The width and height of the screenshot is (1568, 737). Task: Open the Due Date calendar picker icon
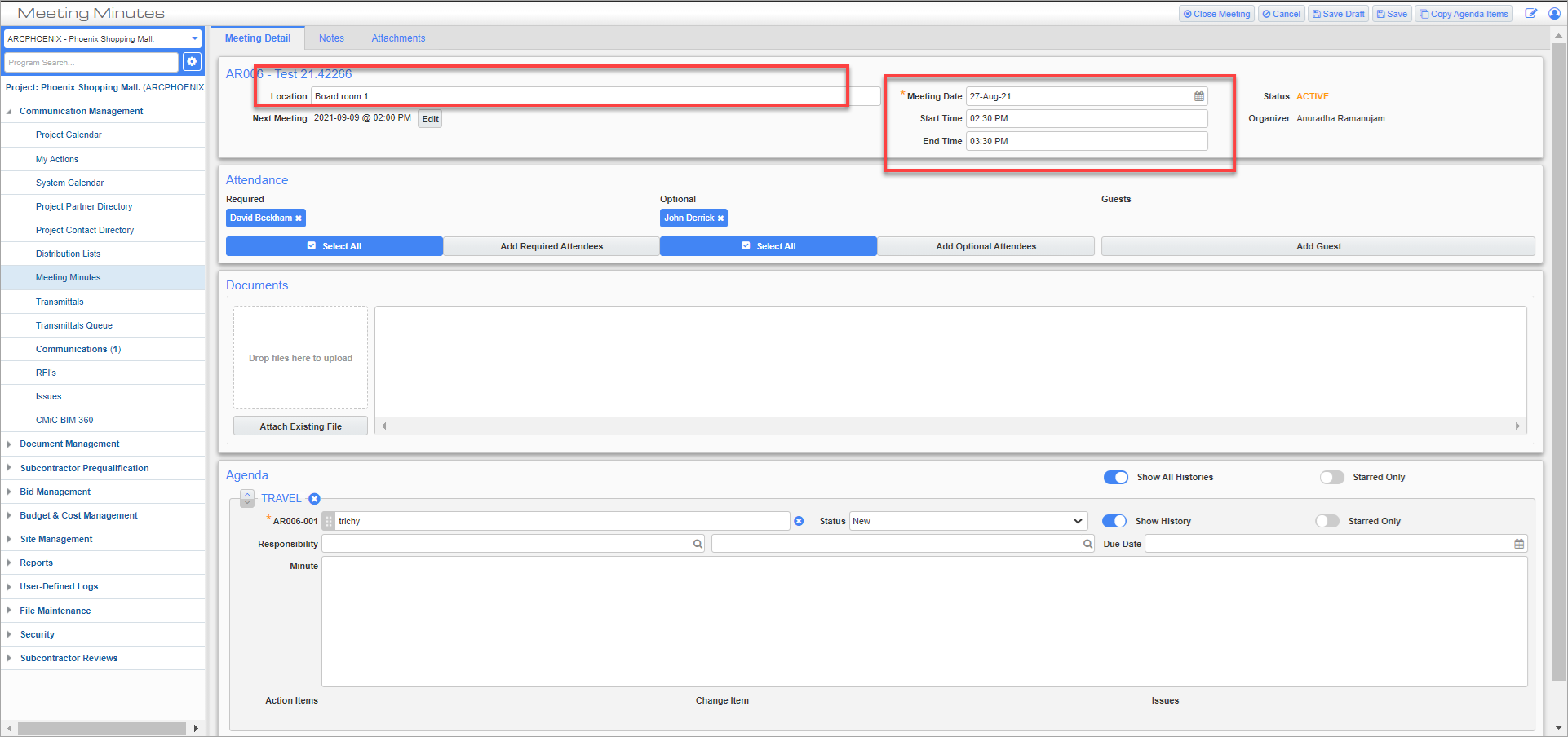[1519, 544]
